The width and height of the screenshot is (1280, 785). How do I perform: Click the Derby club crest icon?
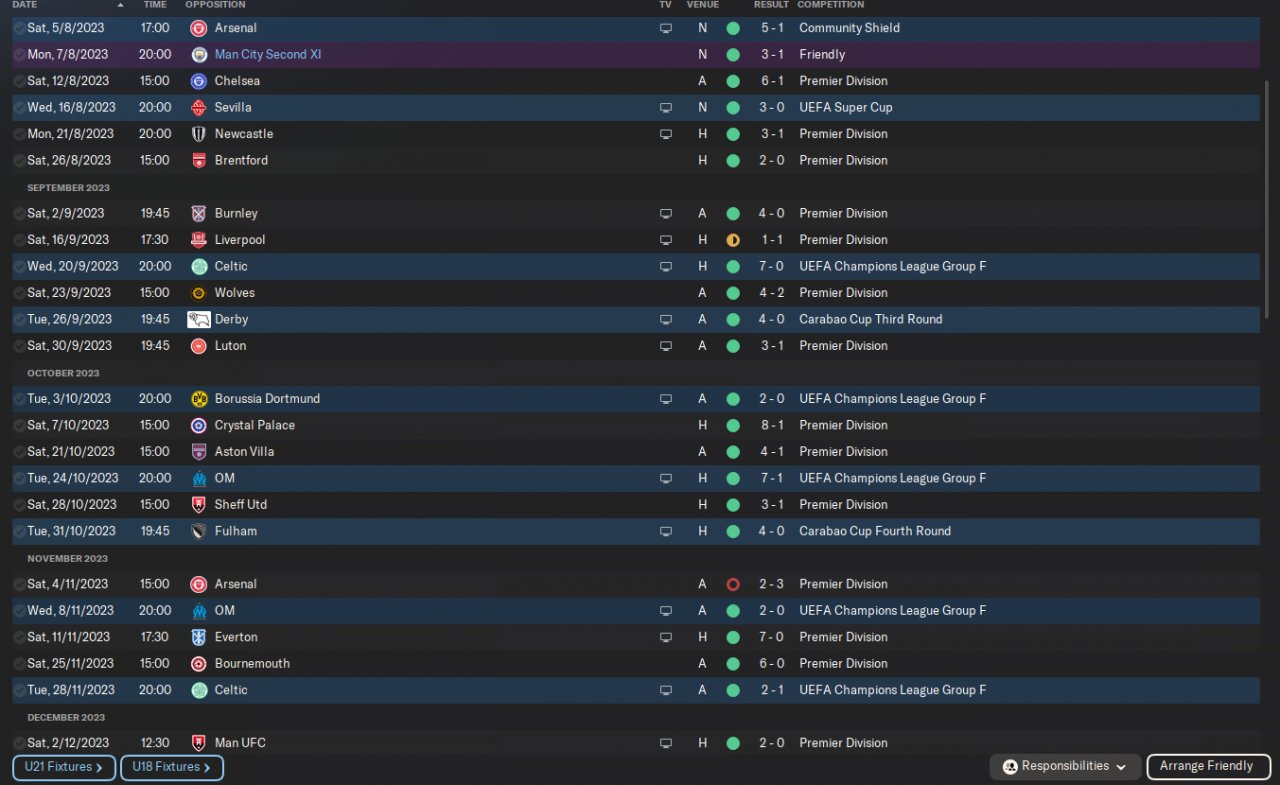coord(199,319)
